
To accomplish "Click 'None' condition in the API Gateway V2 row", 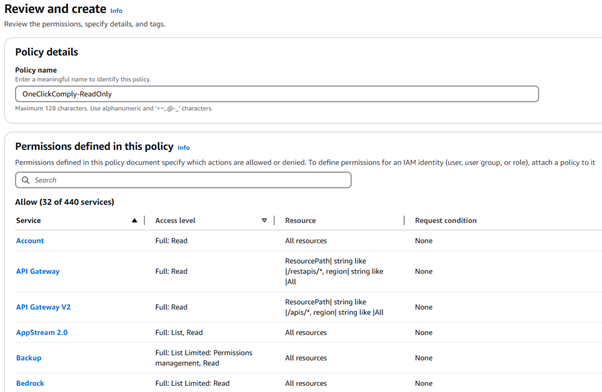I will 423,307.
